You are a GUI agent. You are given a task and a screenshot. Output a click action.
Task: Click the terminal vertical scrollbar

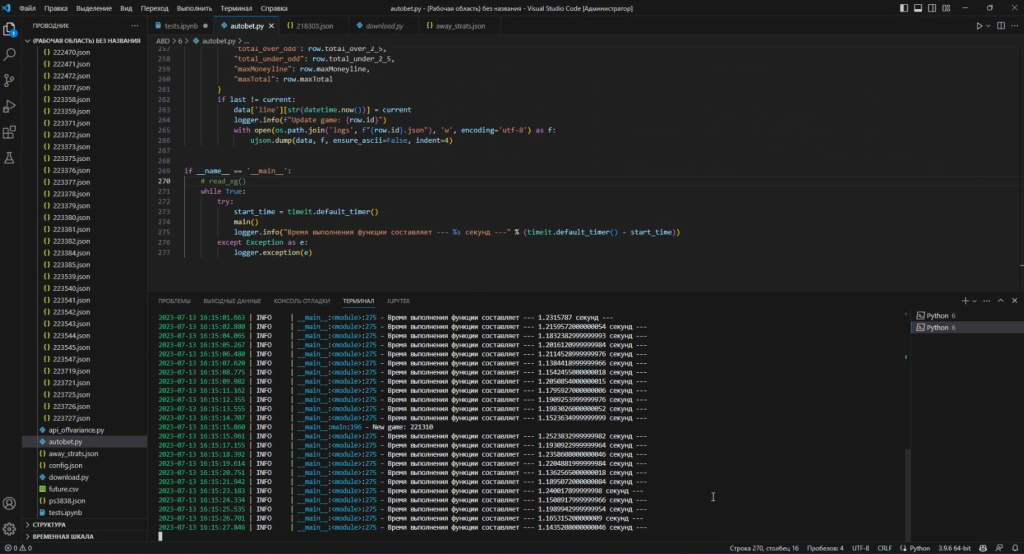[x=907, y=493]
